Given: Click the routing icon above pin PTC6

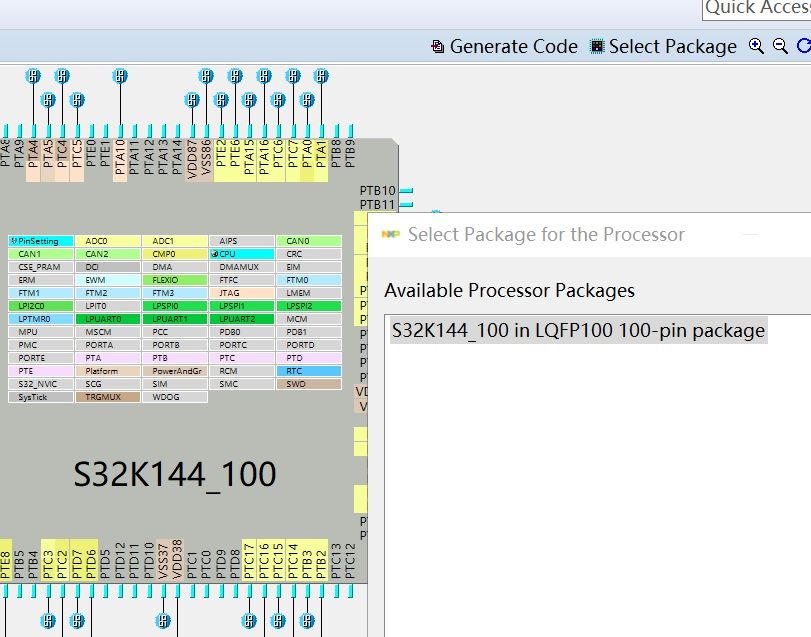Looking at the screenshot, I should click(278, 99).
